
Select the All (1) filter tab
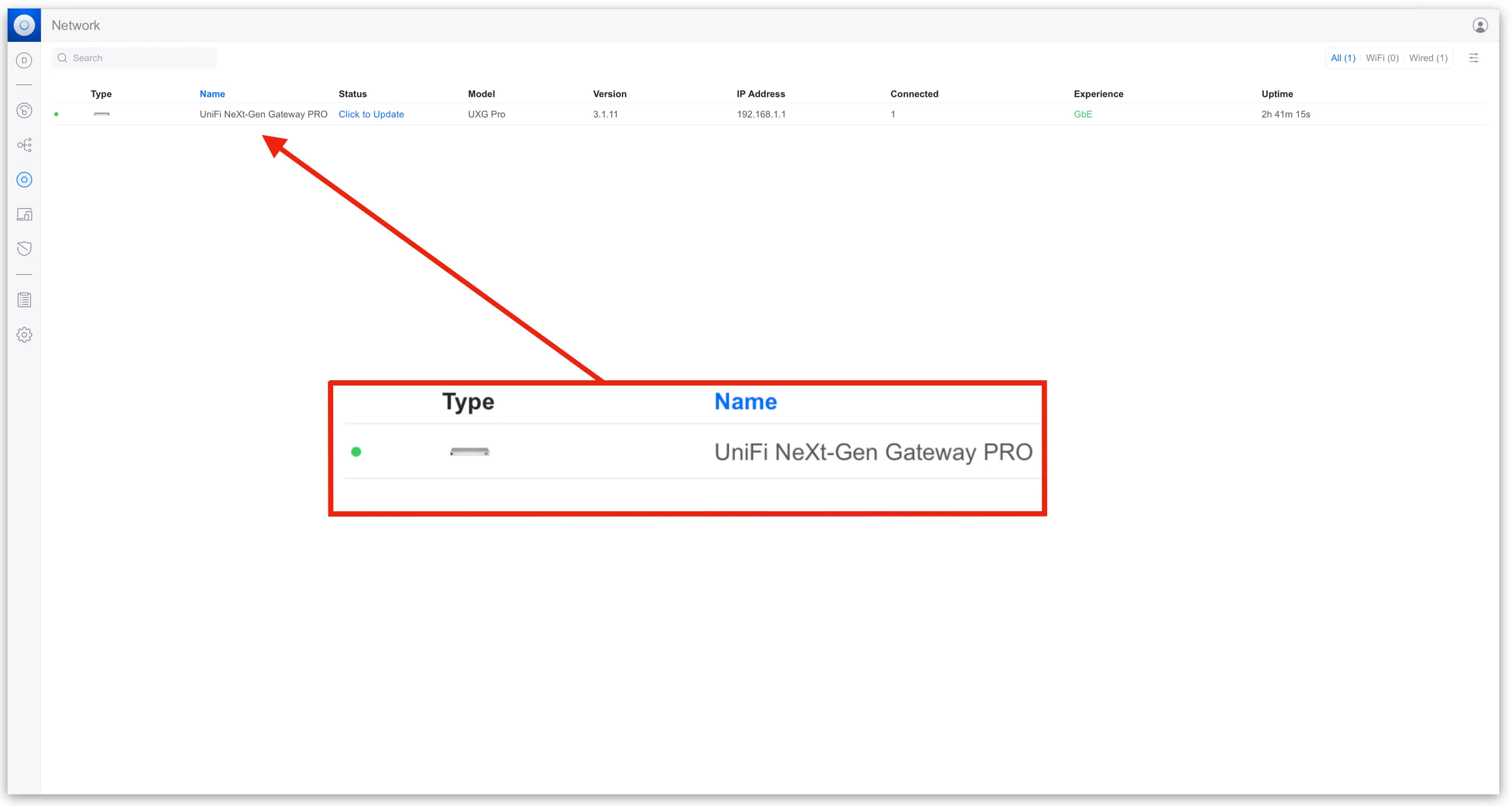click(x=1342, y=58)
